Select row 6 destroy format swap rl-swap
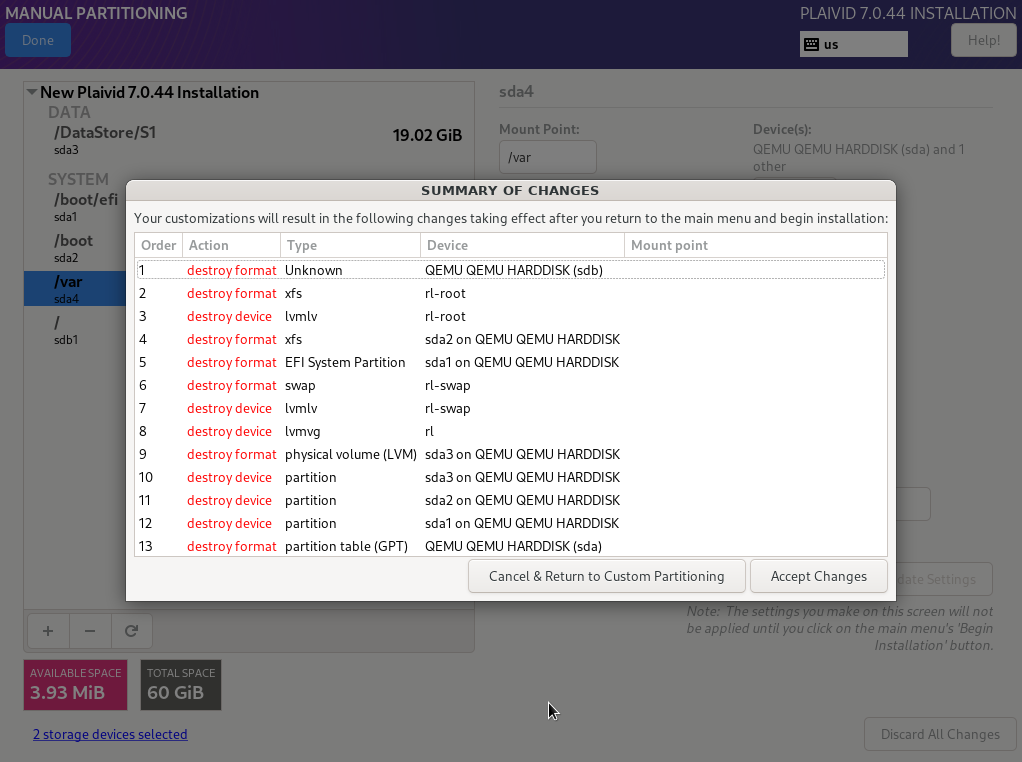The image size is (1022, 762). (x=511, y=385)
